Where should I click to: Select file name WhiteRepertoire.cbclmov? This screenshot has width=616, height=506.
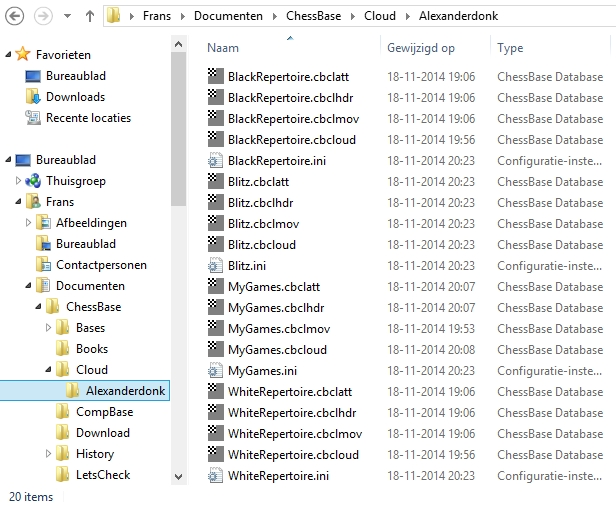pos(295,434)
